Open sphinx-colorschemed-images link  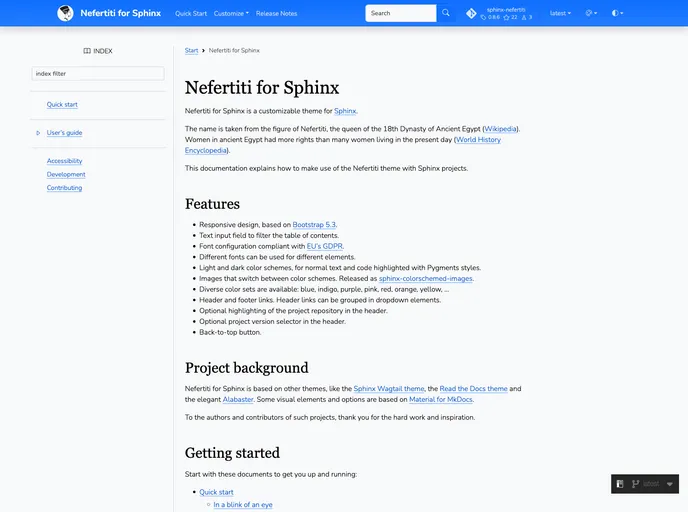coord(426,279)
